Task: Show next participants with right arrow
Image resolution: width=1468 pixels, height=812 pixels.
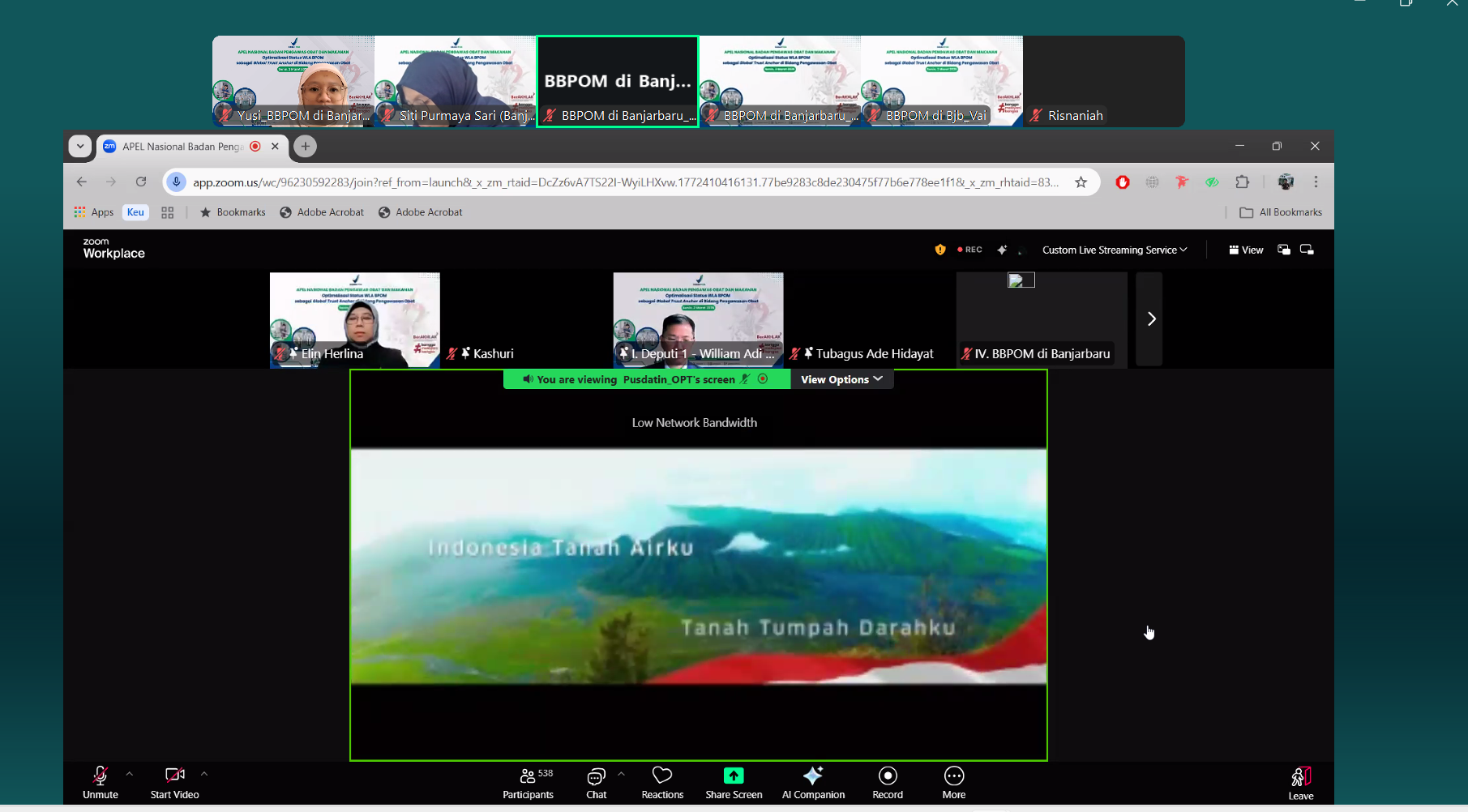Action: [x=1150, y=319]
